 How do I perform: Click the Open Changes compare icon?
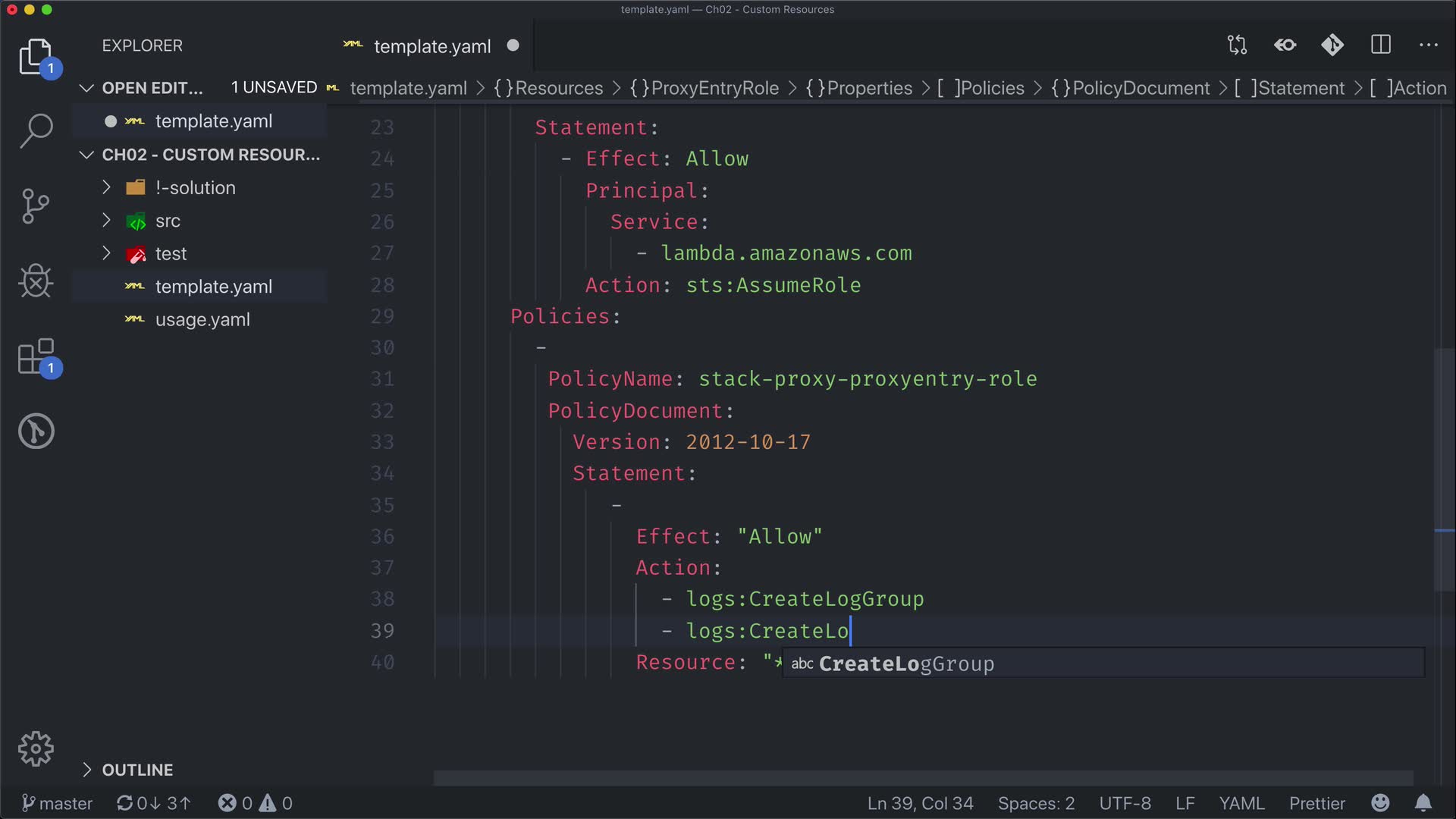coord(1237,45)
